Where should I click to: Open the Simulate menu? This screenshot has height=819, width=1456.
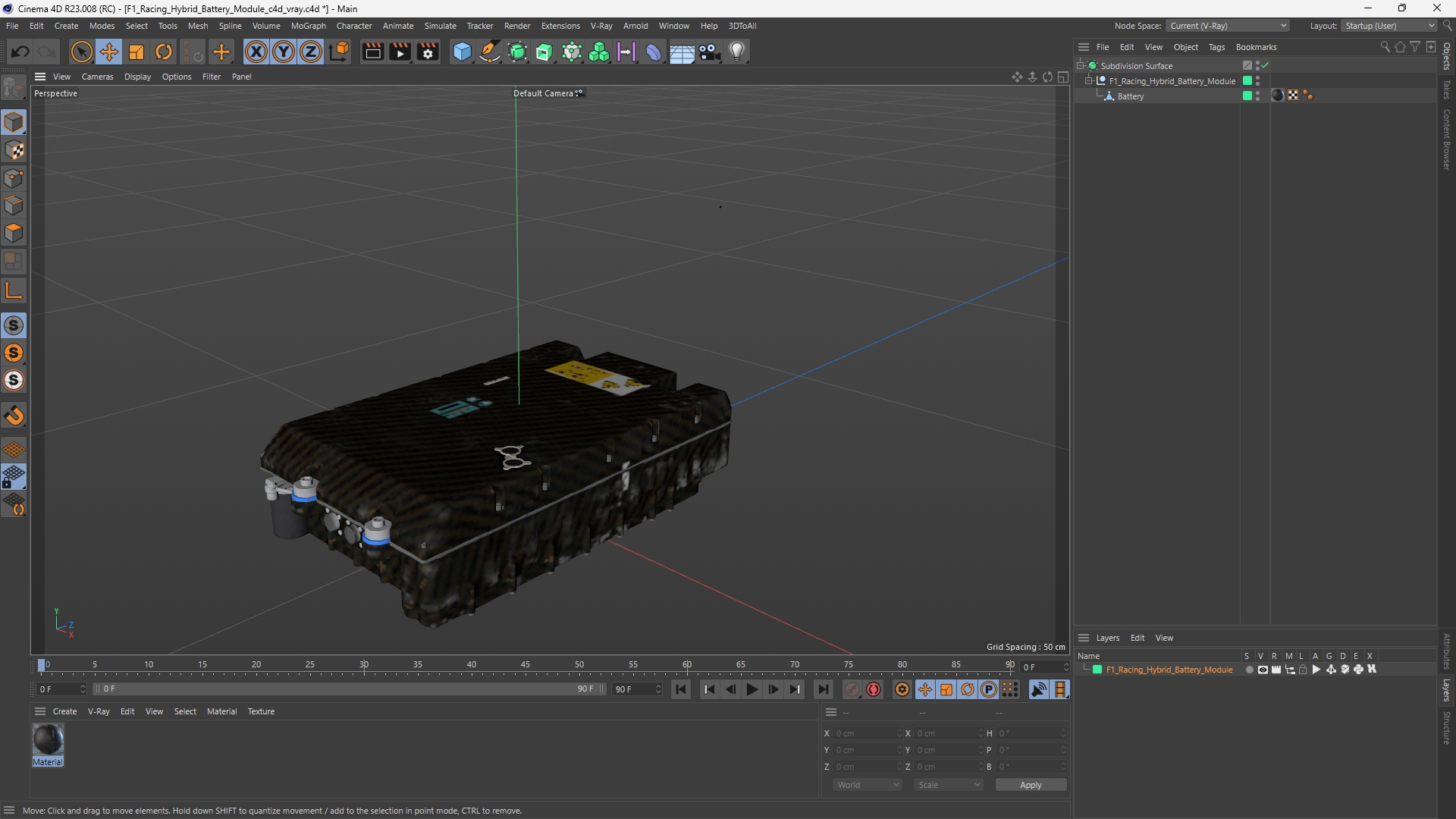[x=440, y=26]
